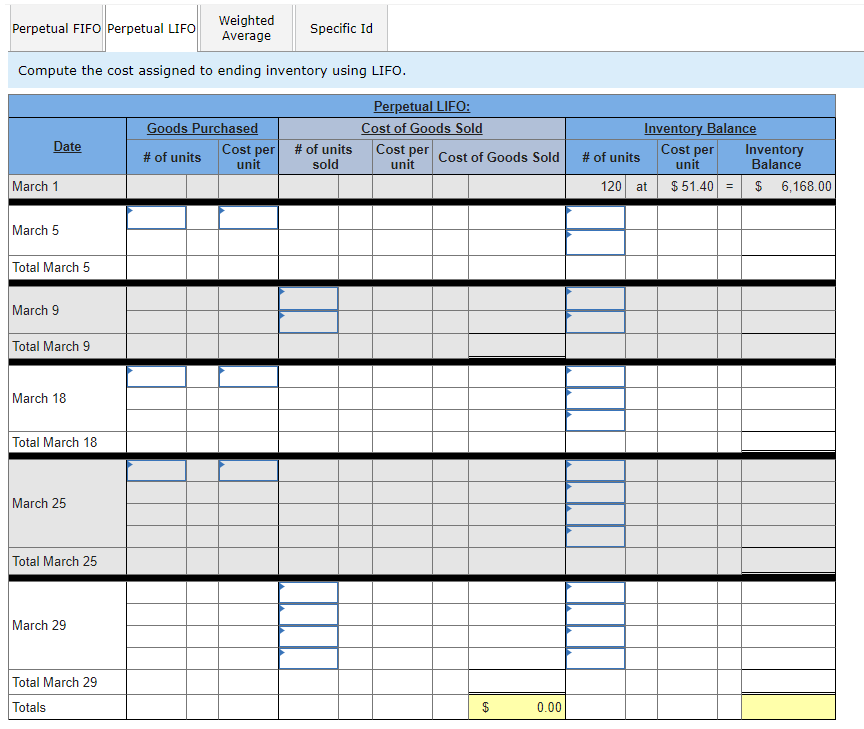This screenshot has width=864, height=729.
Task: Open March 25 first inventory units dropdown
Action: [x=596, y=471]
